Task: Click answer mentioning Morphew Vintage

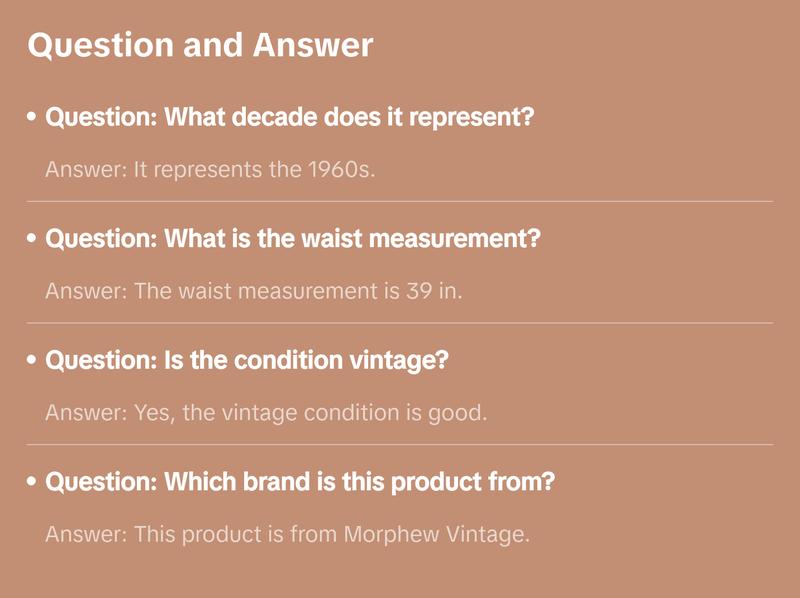Action: 287,535
